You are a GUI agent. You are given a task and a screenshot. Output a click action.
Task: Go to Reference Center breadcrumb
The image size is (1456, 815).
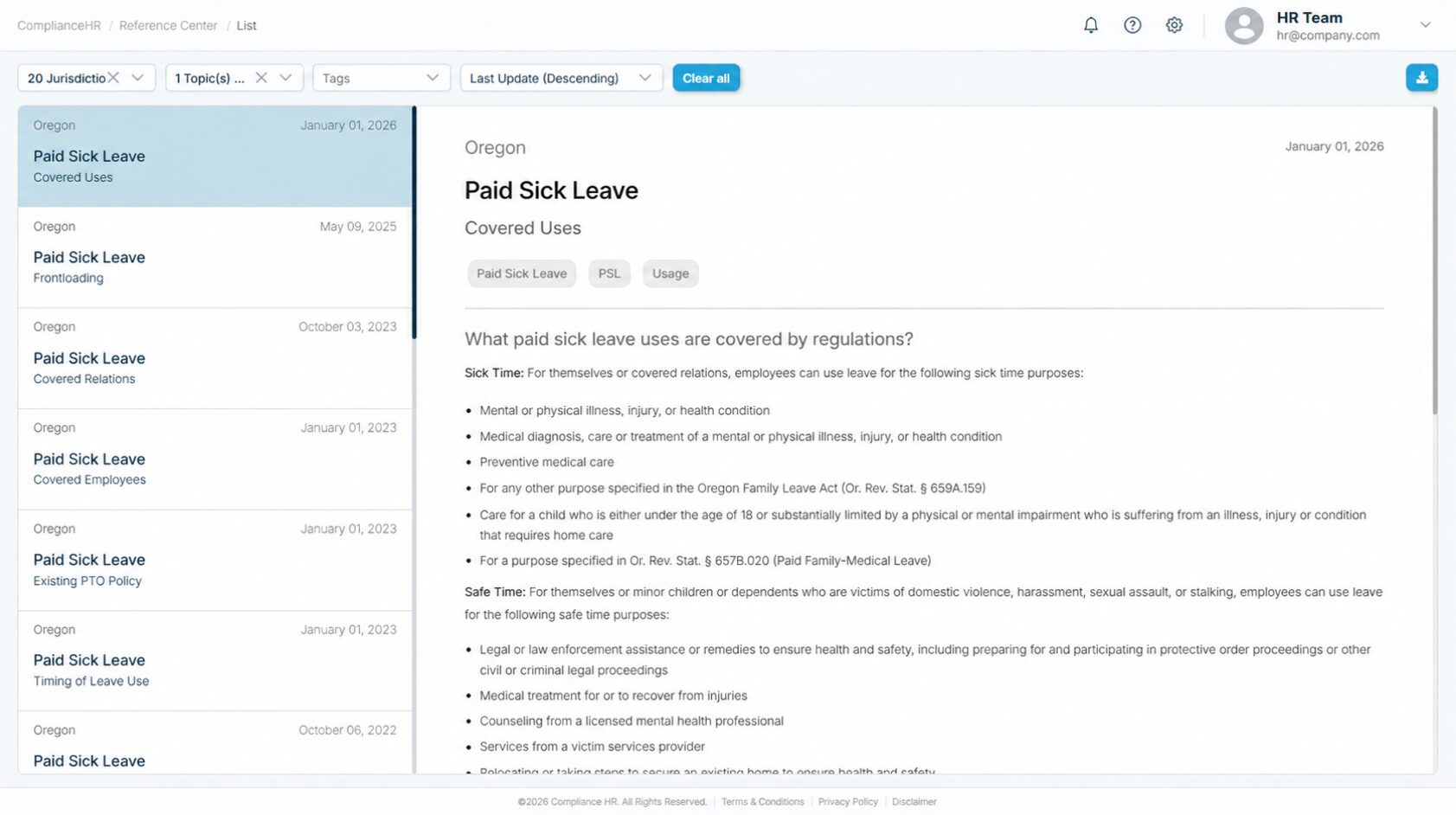[x=168, y=26]
